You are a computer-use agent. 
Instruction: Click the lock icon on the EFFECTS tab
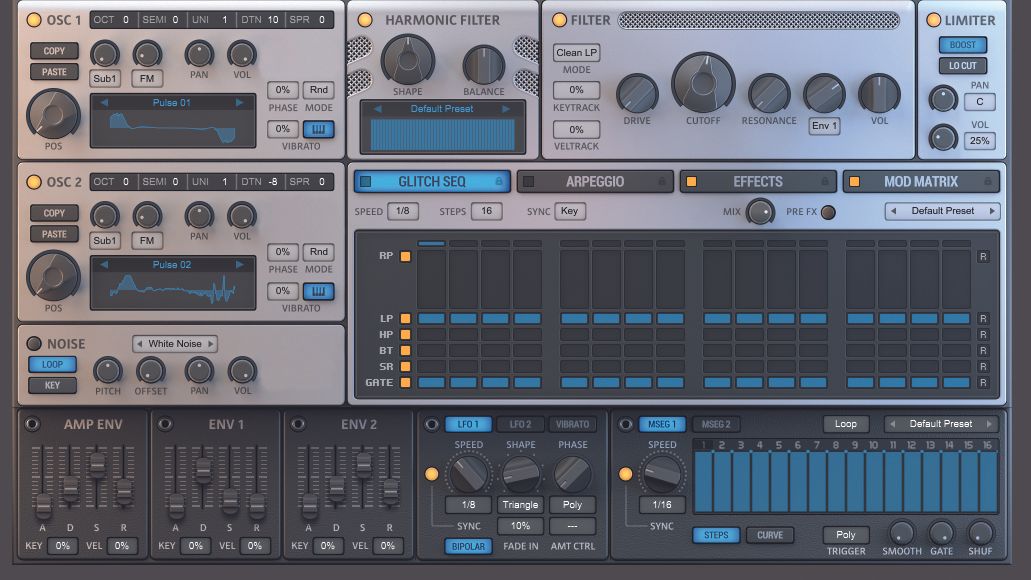pyautogui.click(x=827, y=181)
